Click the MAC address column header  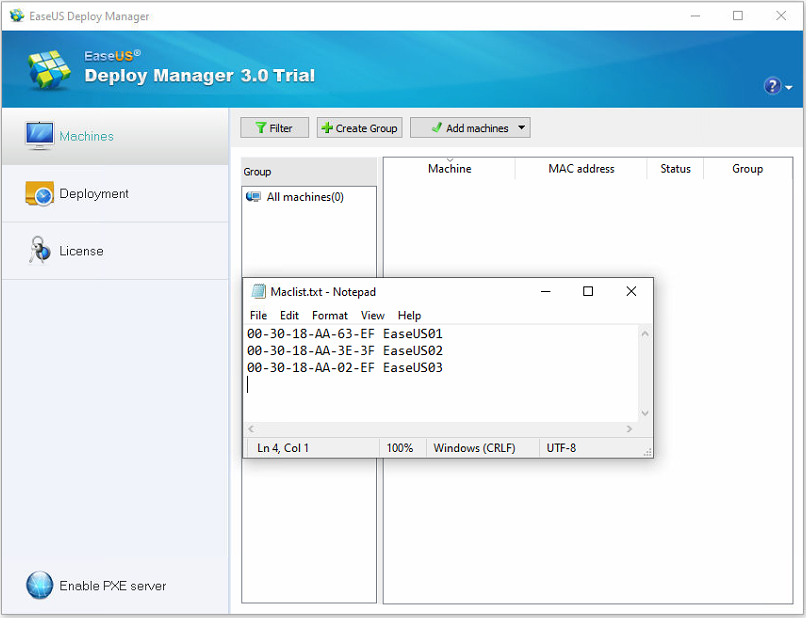(581, 169)
